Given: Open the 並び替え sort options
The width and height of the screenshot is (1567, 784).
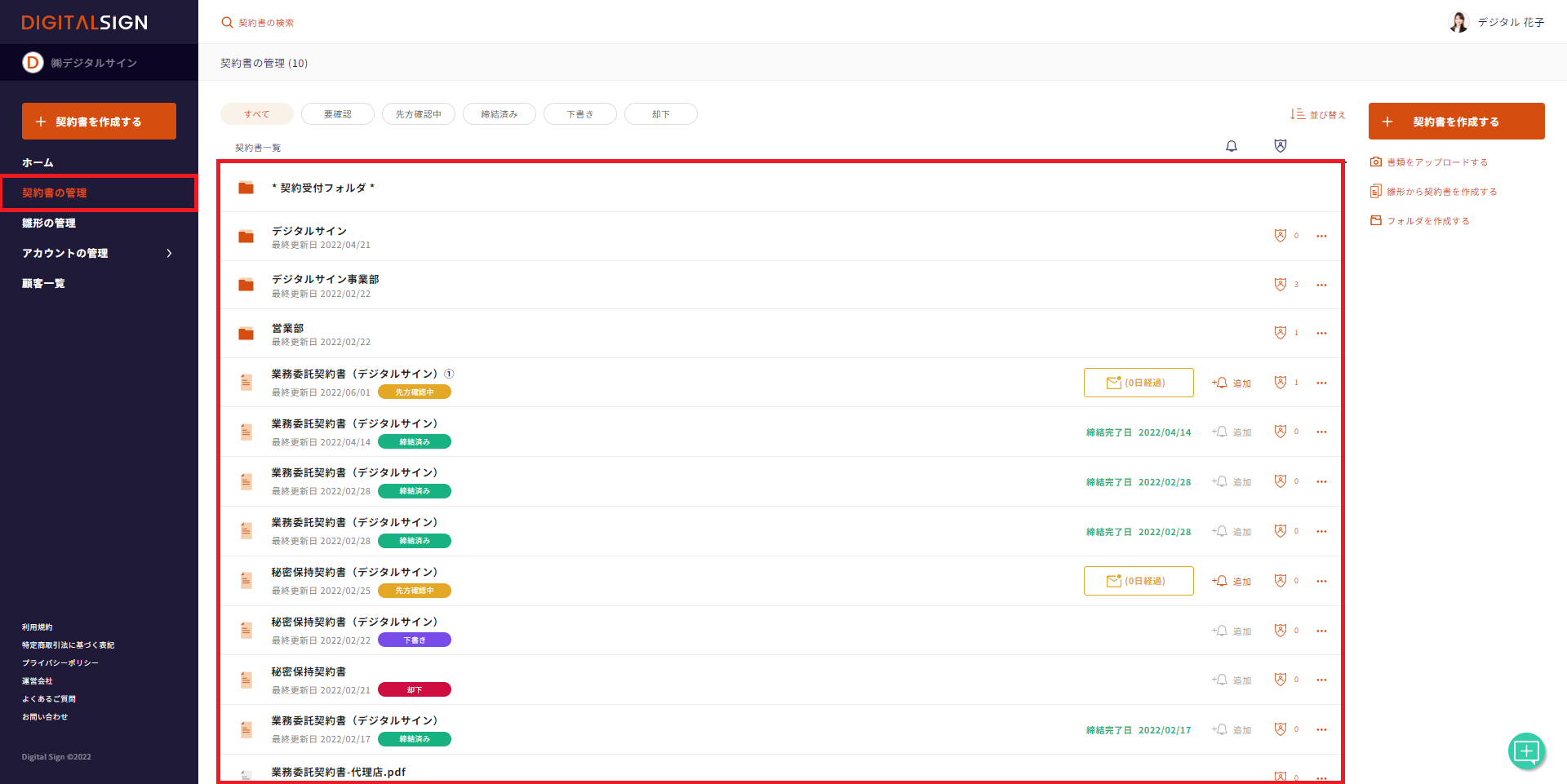Looking at the screenshot, I should click(x=1317, y=115).
